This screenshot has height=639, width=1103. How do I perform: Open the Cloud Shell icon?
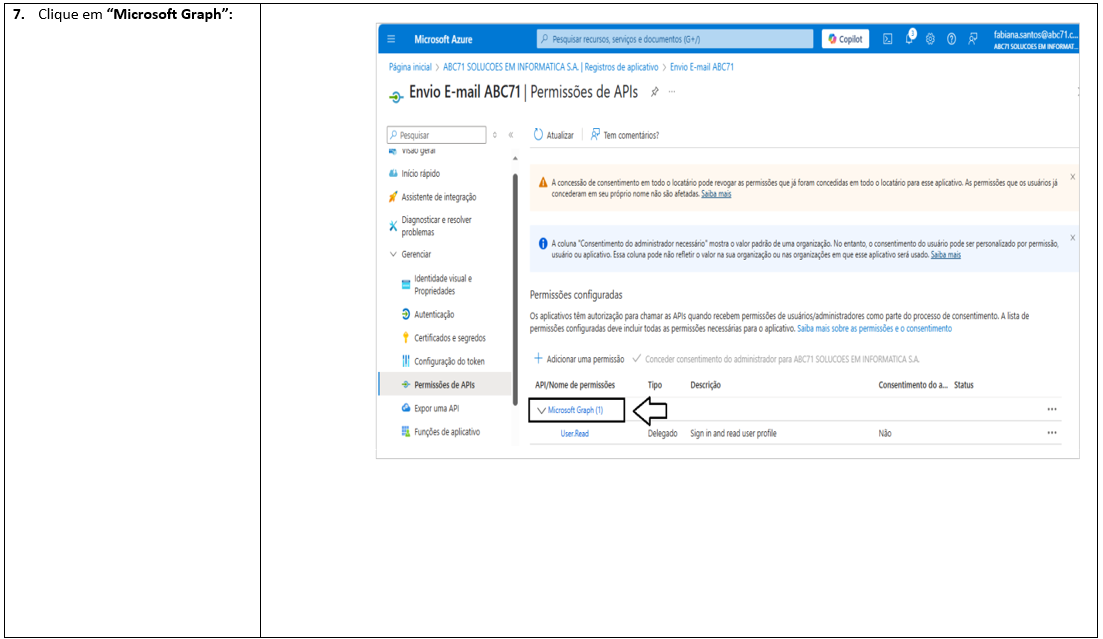[887, 39]
